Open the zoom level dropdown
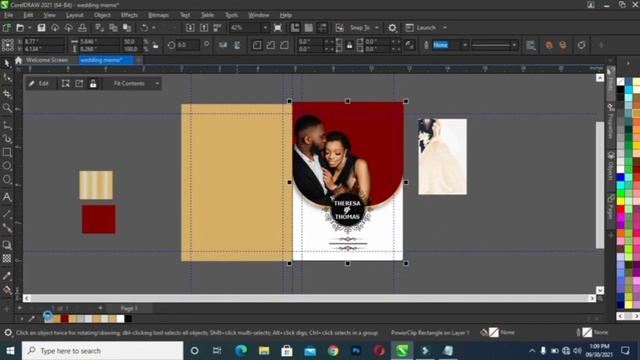 point(265,28)
